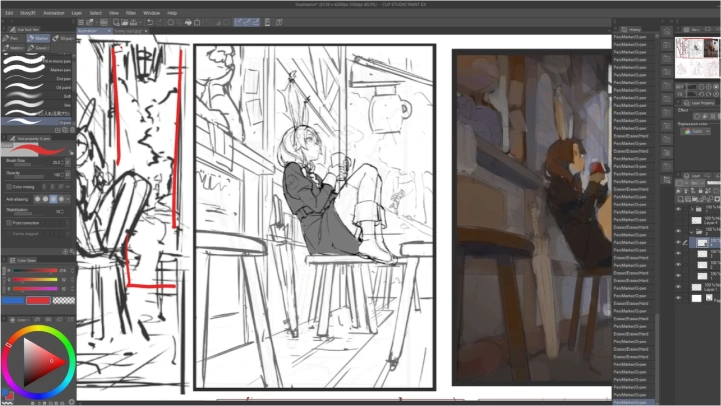Select the transparent color swatch
The width and height of the screenshot is (721, 406).
point(64,300)
